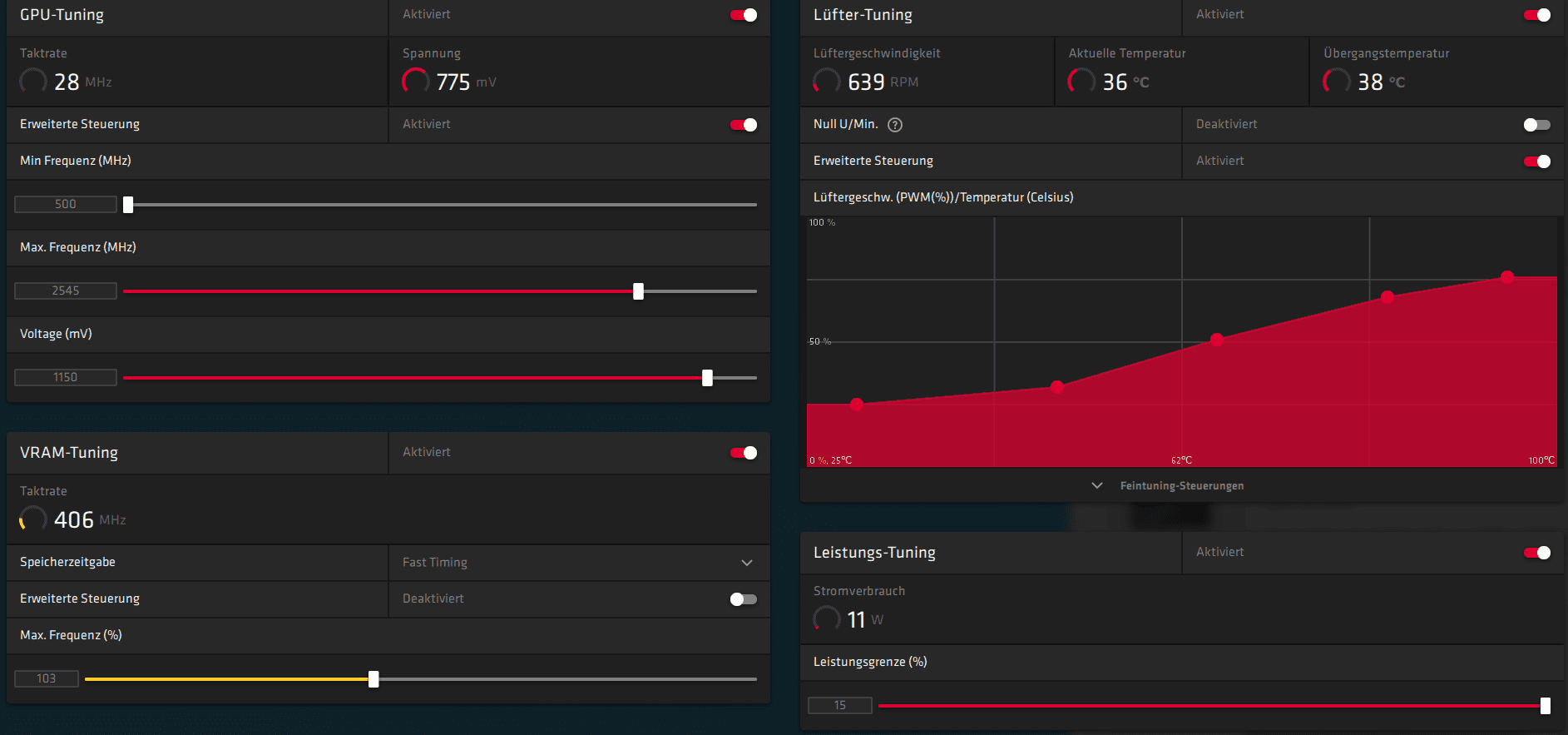Click the Speicherzeitgabe label
This screenshot has height=735, width=1568.
67,562
